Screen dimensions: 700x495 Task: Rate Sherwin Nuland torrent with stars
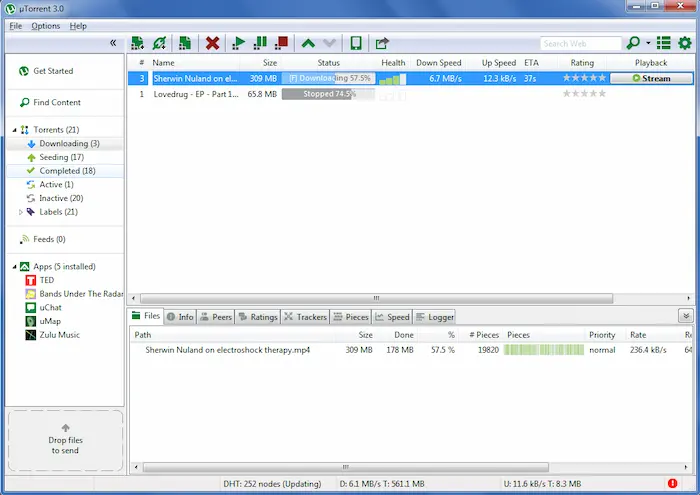[x=584, y=78]
